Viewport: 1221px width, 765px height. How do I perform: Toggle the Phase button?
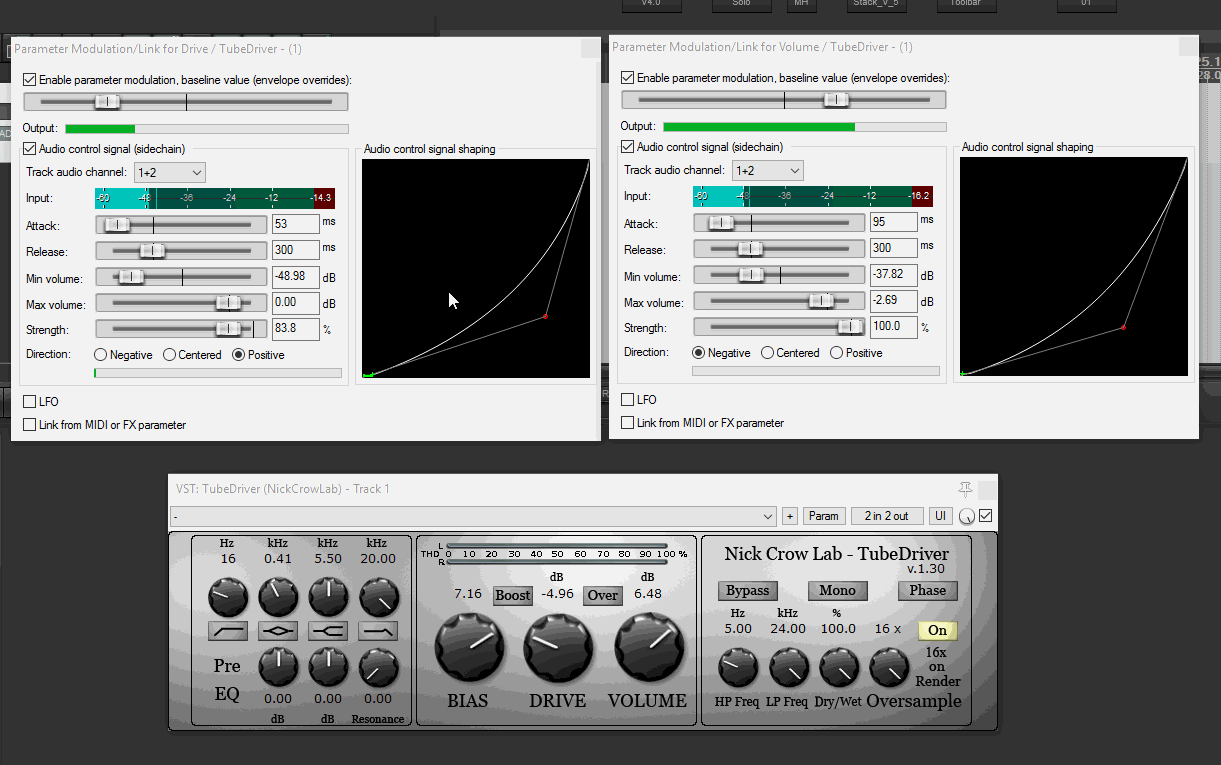[x=928, y=590]
